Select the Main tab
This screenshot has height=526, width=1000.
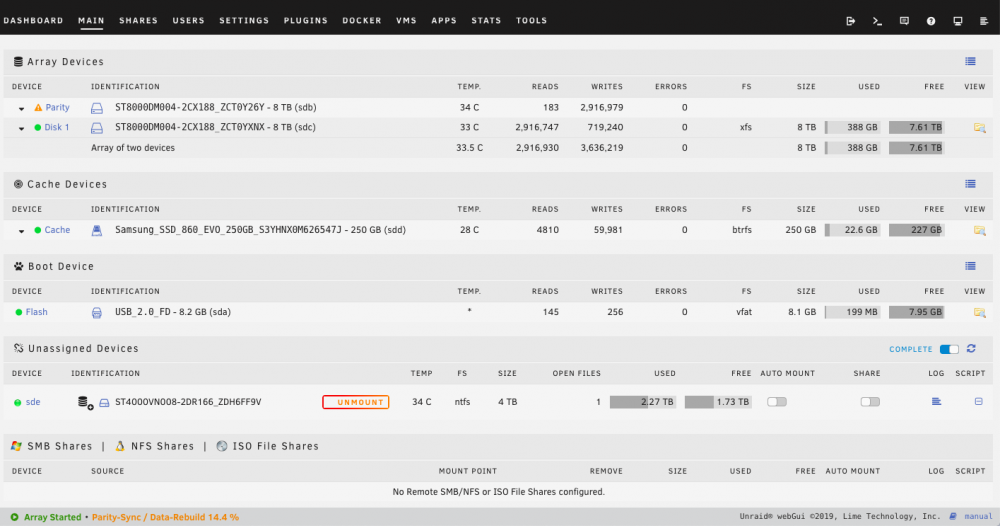click(x=91, y=20)
